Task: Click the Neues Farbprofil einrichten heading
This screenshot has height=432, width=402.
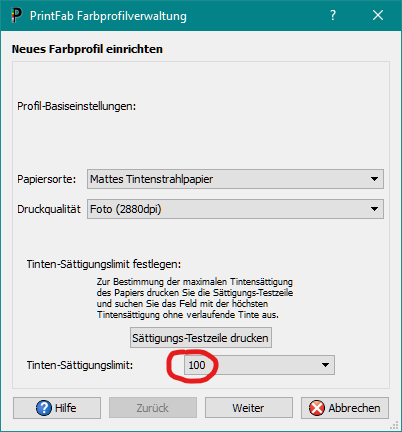Action: pos(87,49)
